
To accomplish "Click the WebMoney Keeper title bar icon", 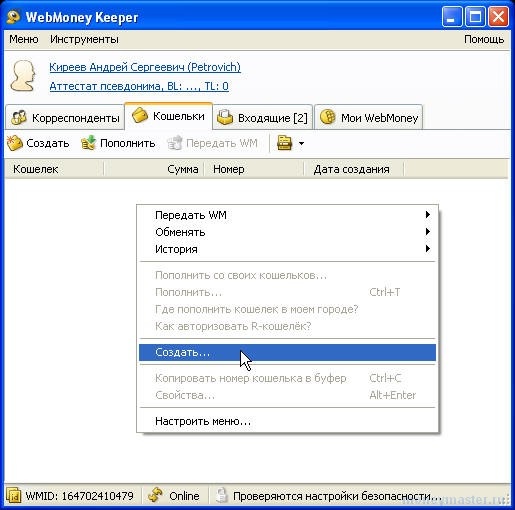I will pyautogui.click(x=13, y=17).
